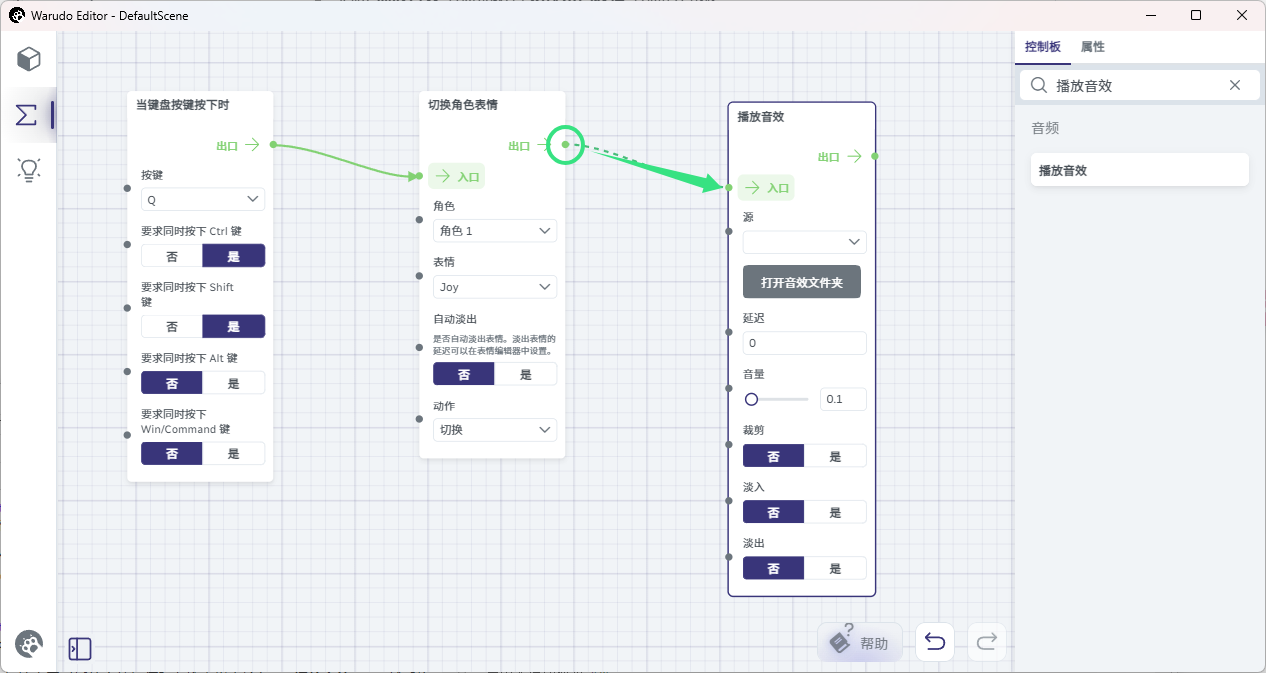Screen dimensions: 1266x673
Task: Click the data port beside 延迟 field
Action: 729,331
